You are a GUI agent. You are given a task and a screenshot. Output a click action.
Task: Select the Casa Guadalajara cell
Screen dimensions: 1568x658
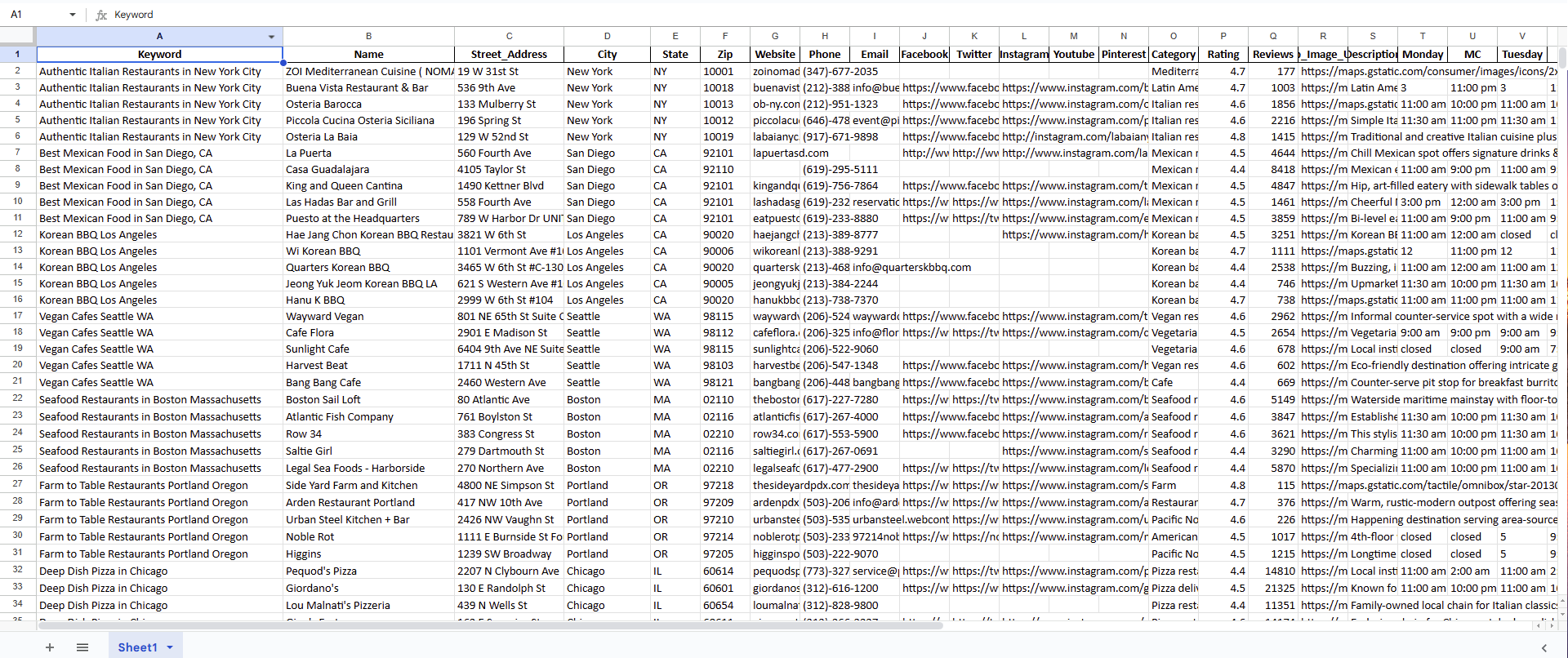coord(368,169)
